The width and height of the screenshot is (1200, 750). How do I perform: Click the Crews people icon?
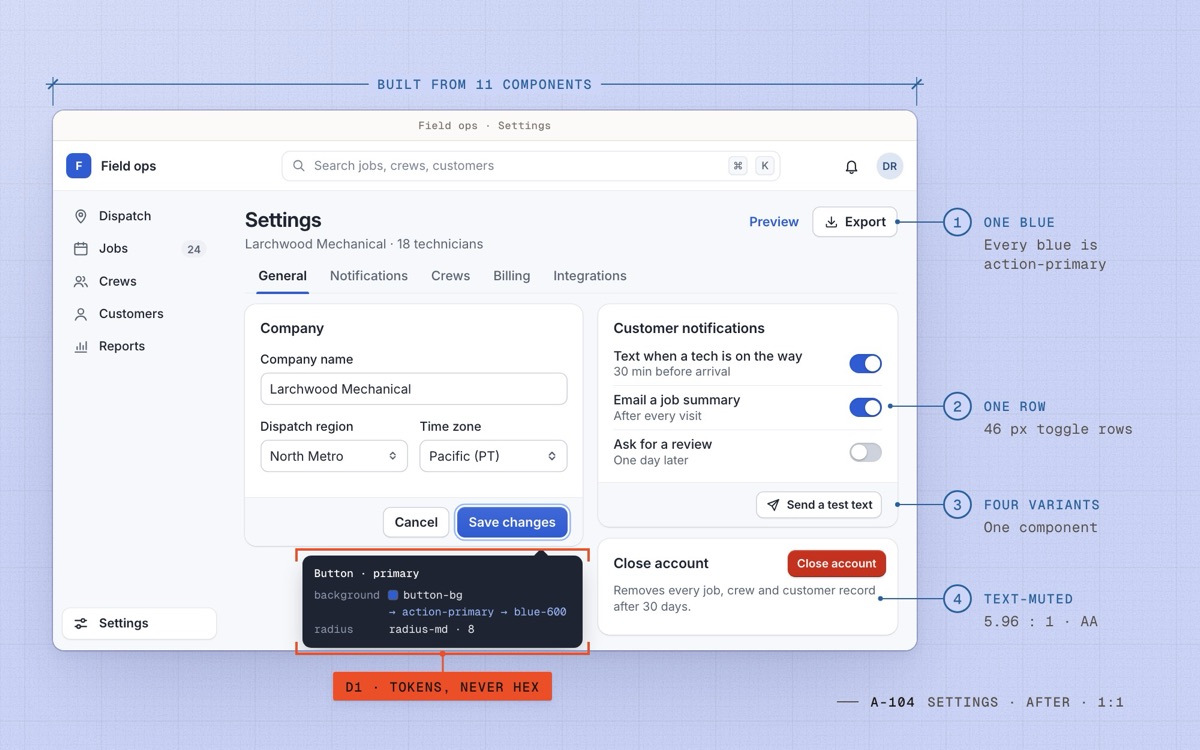coord(81,282)
